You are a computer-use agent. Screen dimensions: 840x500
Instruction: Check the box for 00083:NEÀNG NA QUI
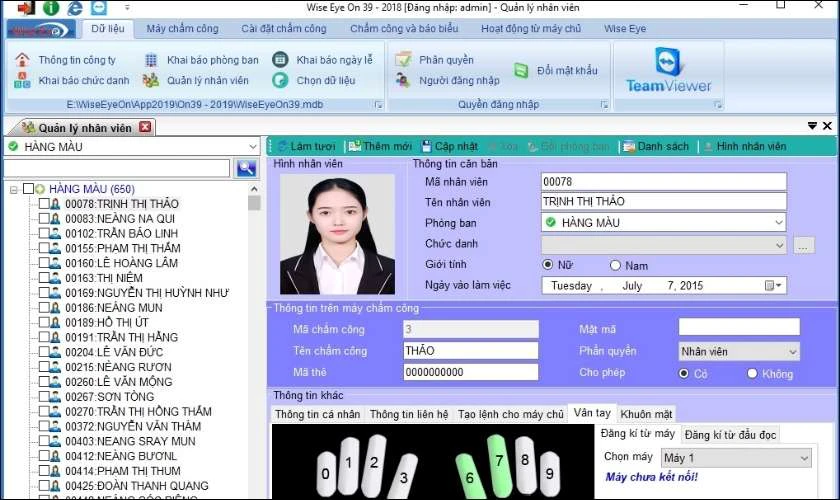(44, 219)
